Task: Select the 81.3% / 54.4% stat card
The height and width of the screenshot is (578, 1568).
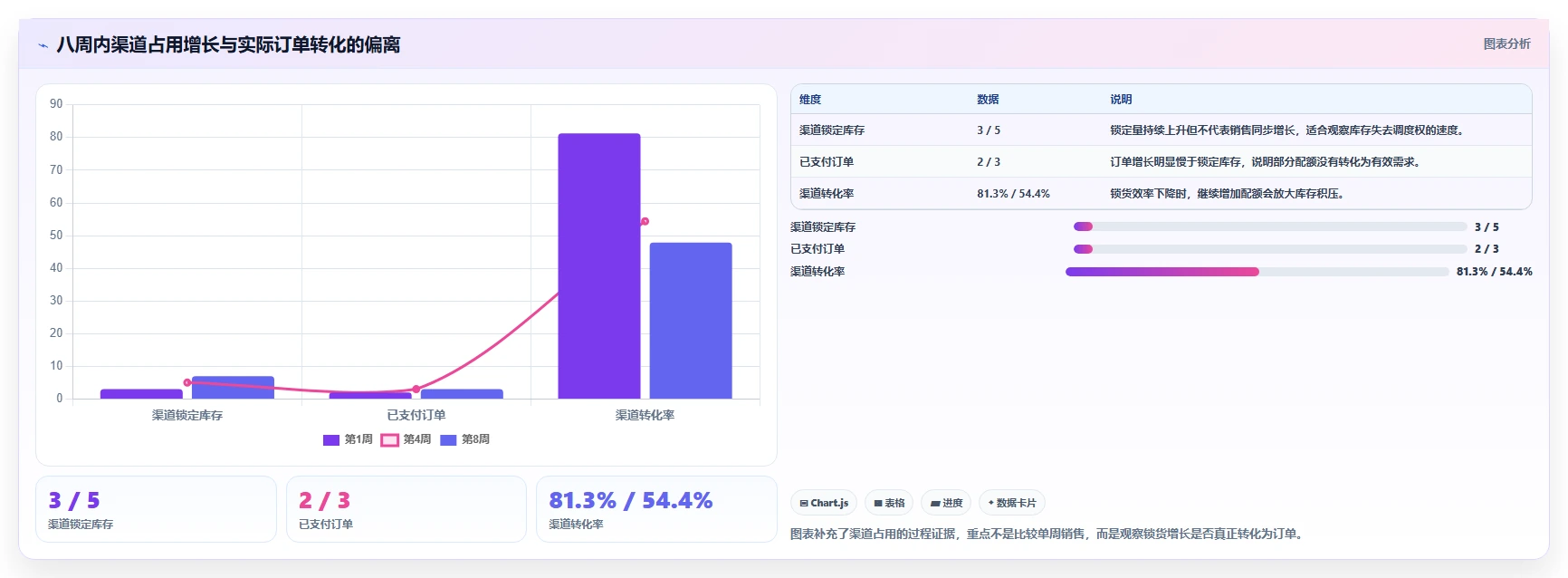Action: pyautogui.click(x=656, y=509)
